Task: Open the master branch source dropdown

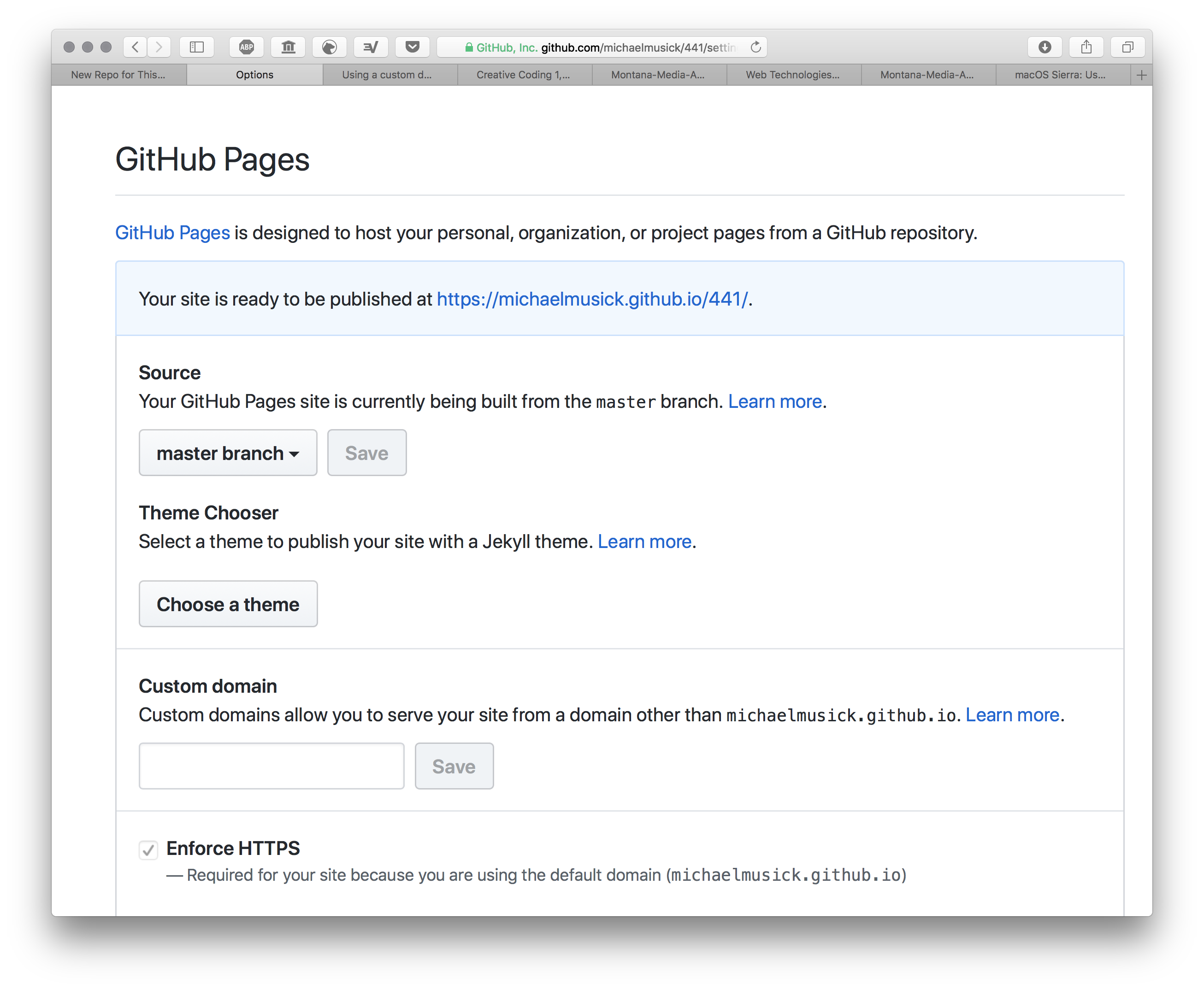Action: [x=228, y=453]
